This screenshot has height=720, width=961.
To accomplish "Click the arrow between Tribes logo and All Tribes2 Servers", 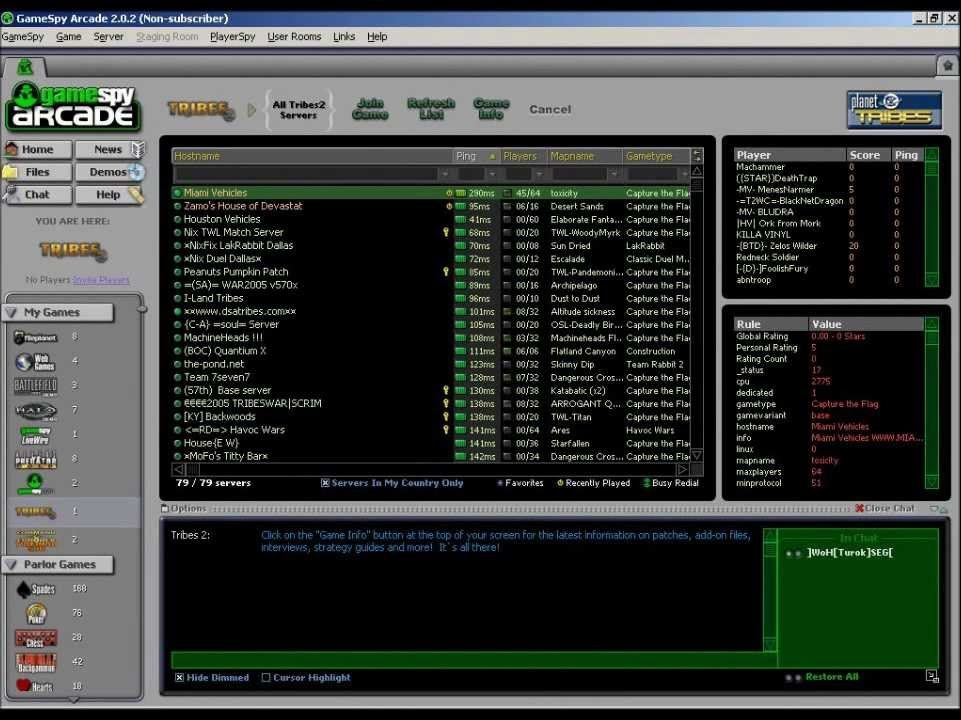I will click(251, 110).
